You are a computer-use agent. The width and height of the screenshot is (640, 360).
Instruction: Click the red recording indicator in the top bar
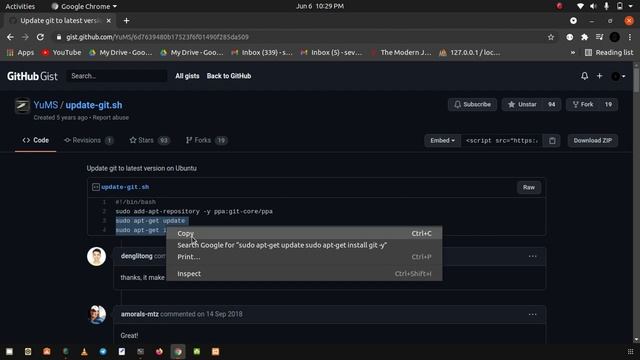click(559, 6)
